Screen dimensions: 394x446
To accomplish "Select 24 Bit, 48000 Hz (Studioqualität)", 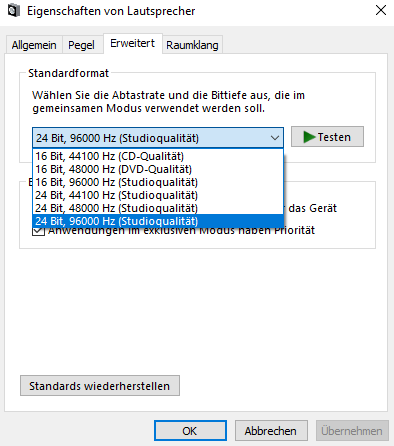I will pyautogui.click(x=158, y=208).
